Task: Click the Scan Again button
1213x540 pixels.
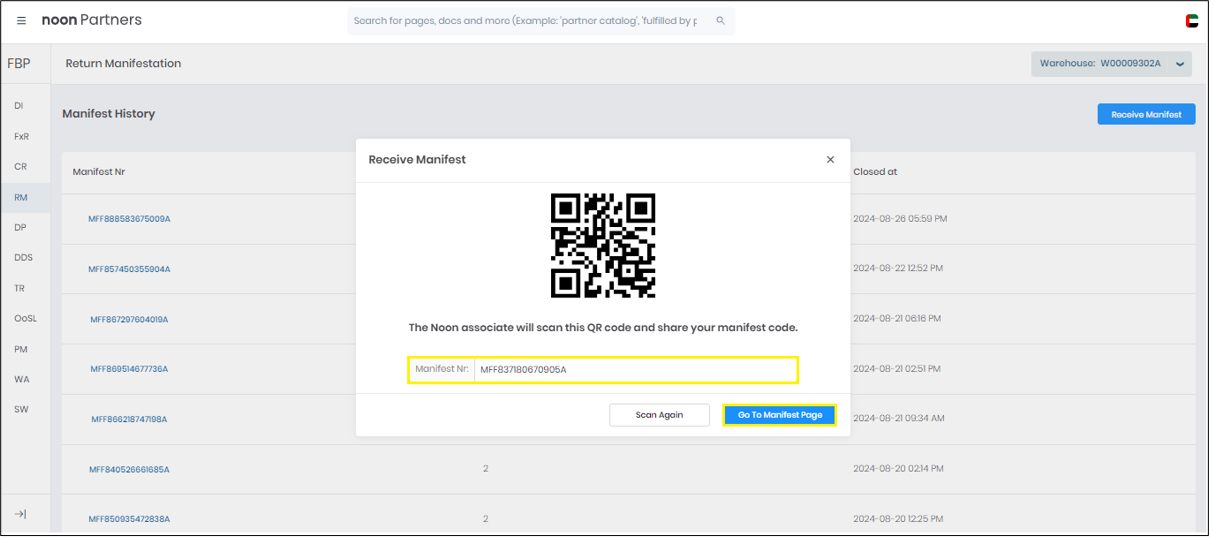Action: click(659, 415)
